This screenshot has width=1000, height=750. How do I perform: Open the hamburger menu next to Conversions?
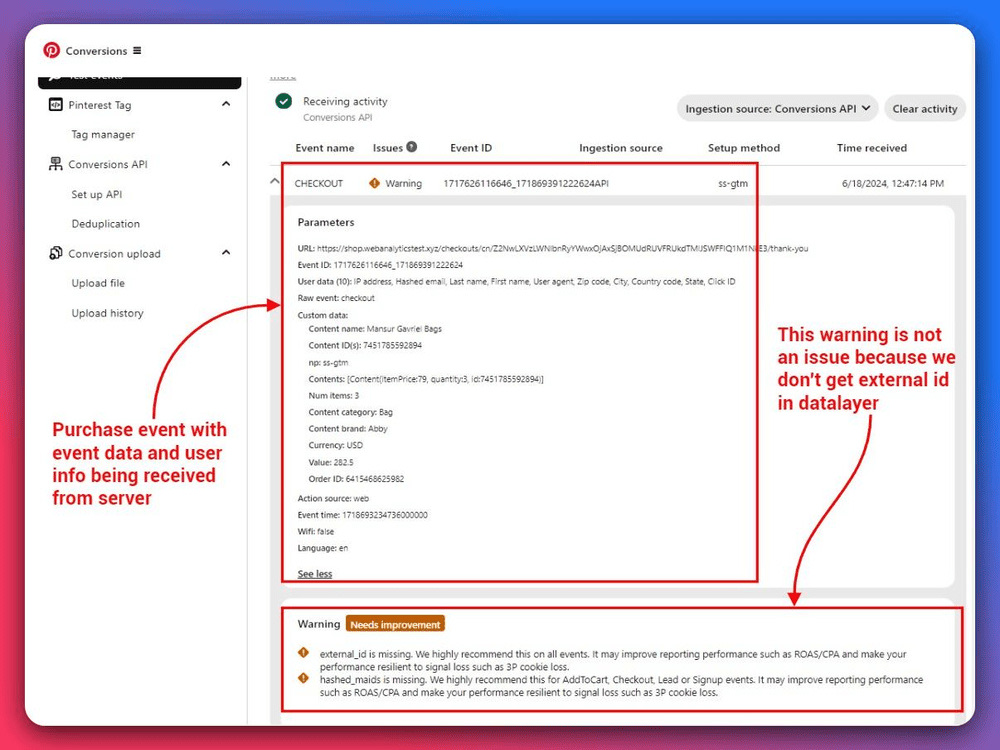click(137, 50)
